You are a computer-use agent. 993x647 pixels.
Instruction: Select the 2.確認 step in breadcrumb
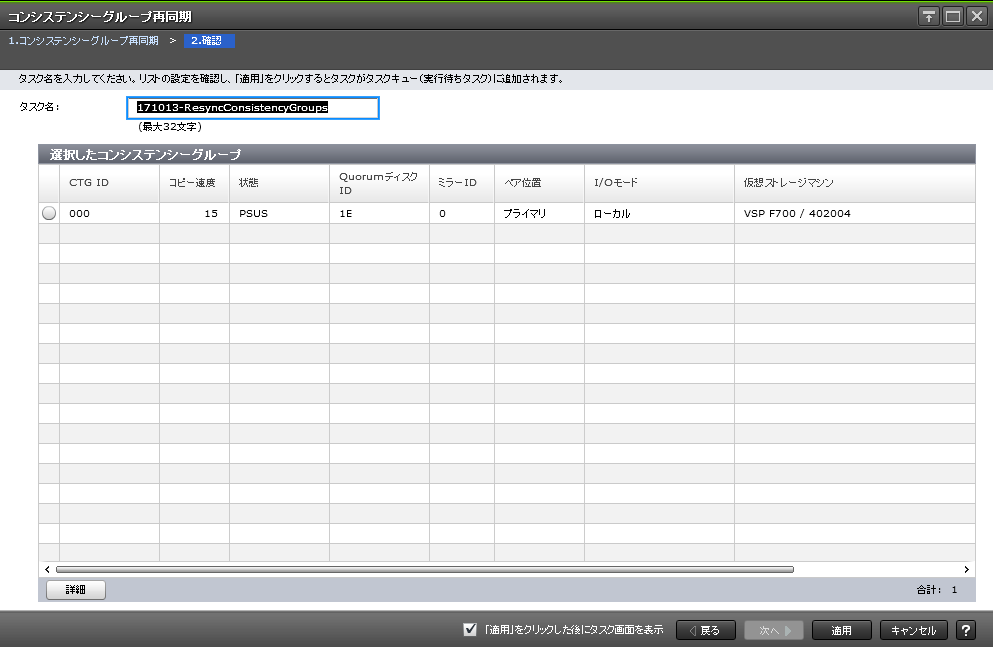point(210,41)
